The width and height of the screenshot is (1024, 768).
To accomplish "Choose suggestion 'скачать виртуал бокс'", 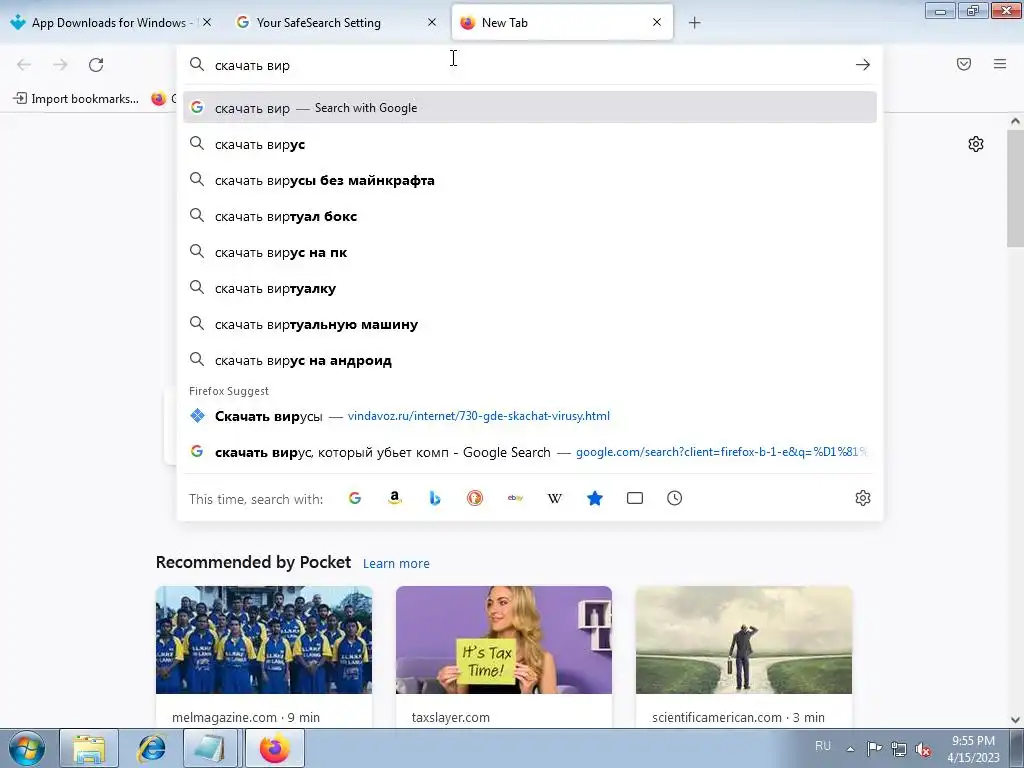I will (x=530, y=216).
